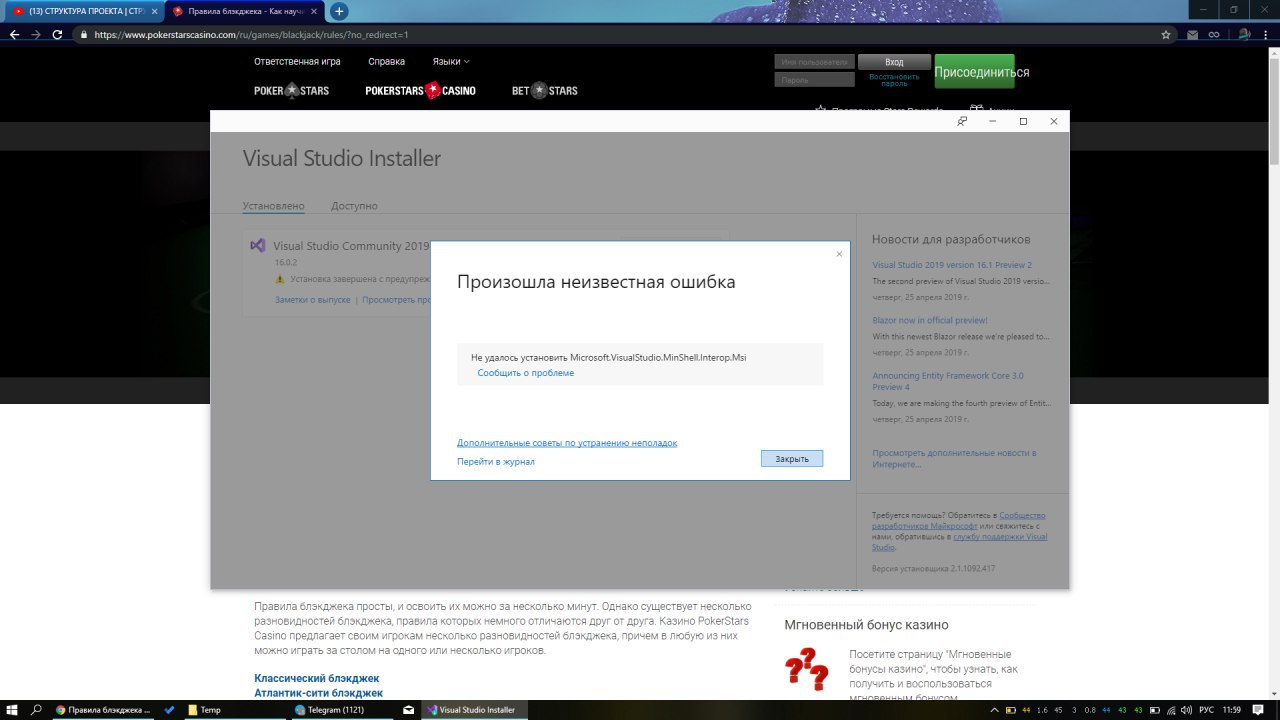Expand the Языки language dropdown

coord(451,61)
